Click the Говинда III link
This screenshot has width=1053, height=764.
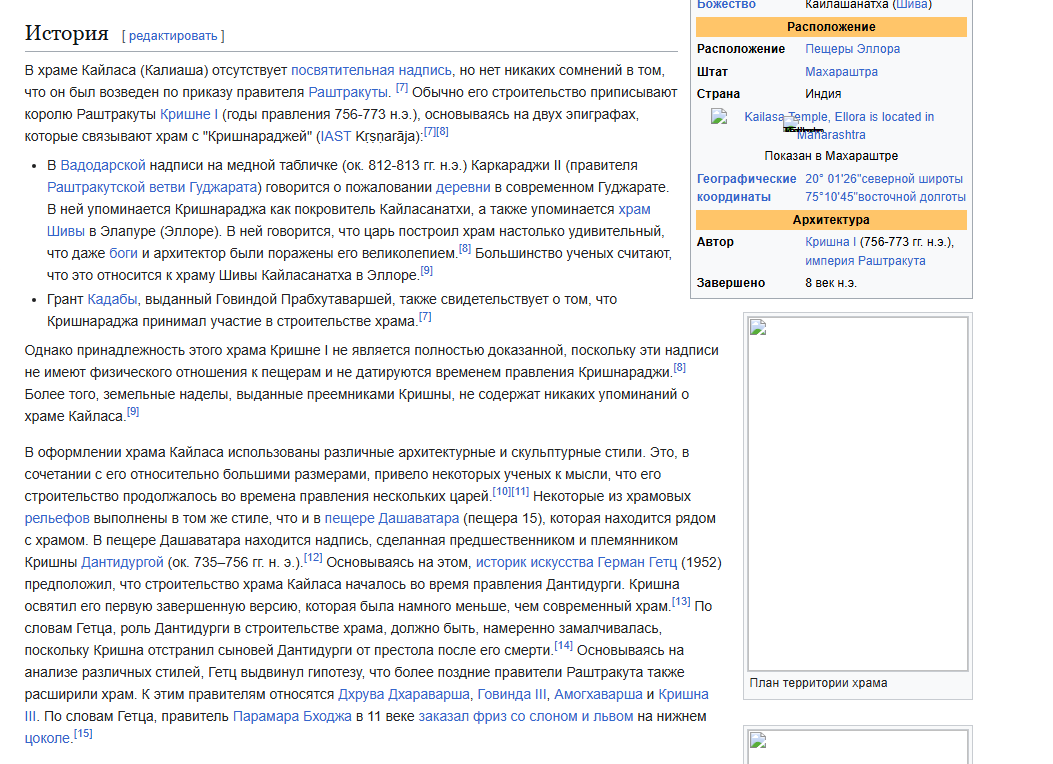(x=512, y=695)
